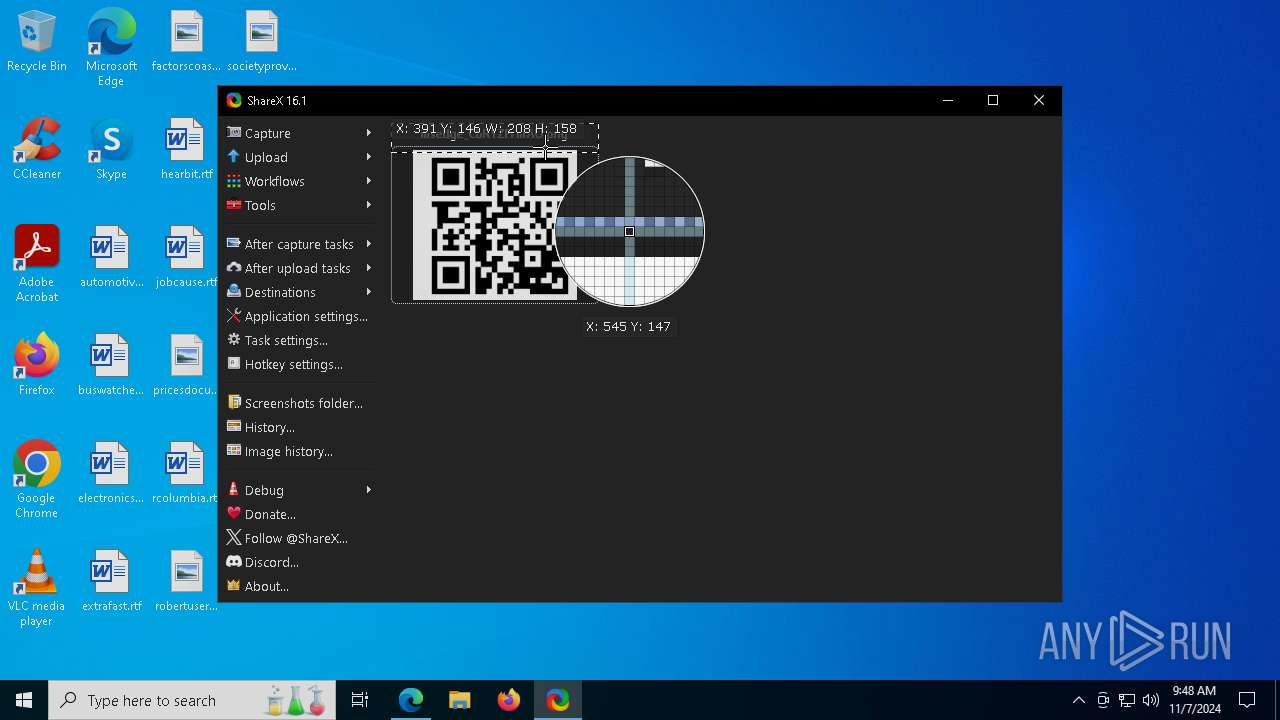Viewport: 1280px width, 720px height.
Task: Click the About crown icon
Action: 234,585
